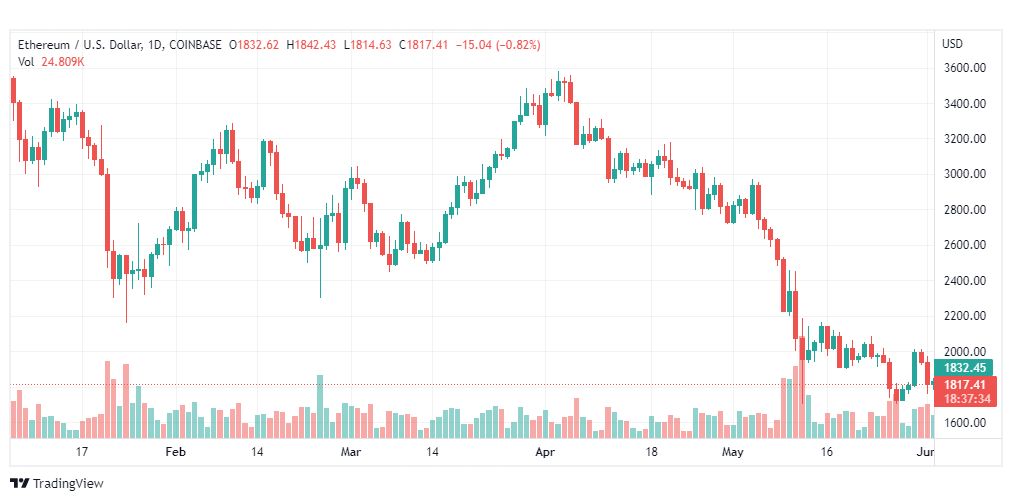Click the green 1832.45 price label

[965, 368]
